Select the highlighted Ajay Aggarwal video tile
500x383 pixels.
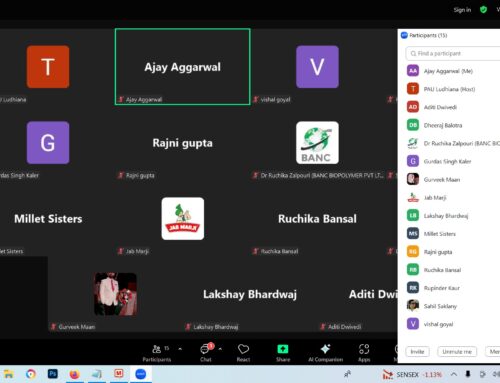(182, 67)
